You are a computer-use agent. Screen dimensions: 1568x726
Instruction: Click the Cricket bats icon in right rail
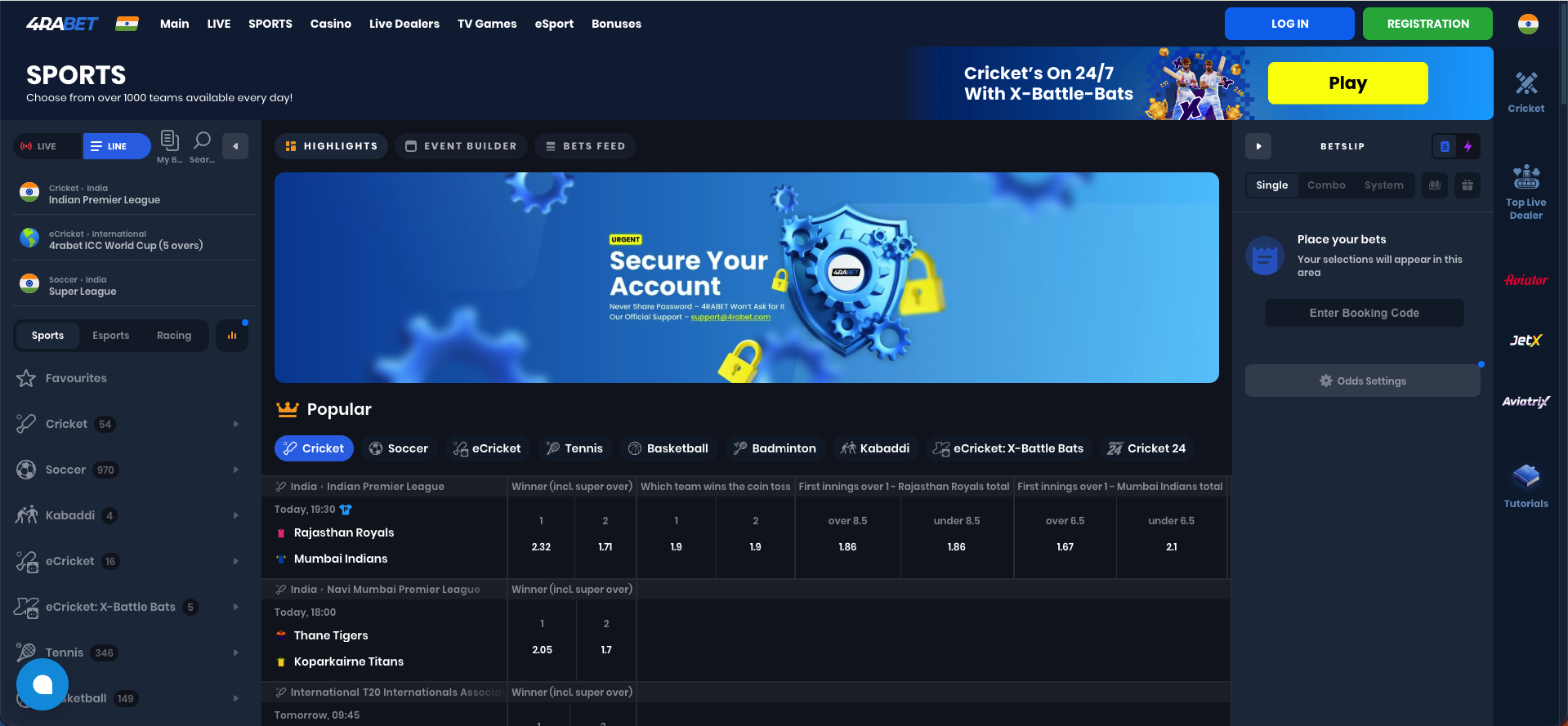coord(1526,84)
